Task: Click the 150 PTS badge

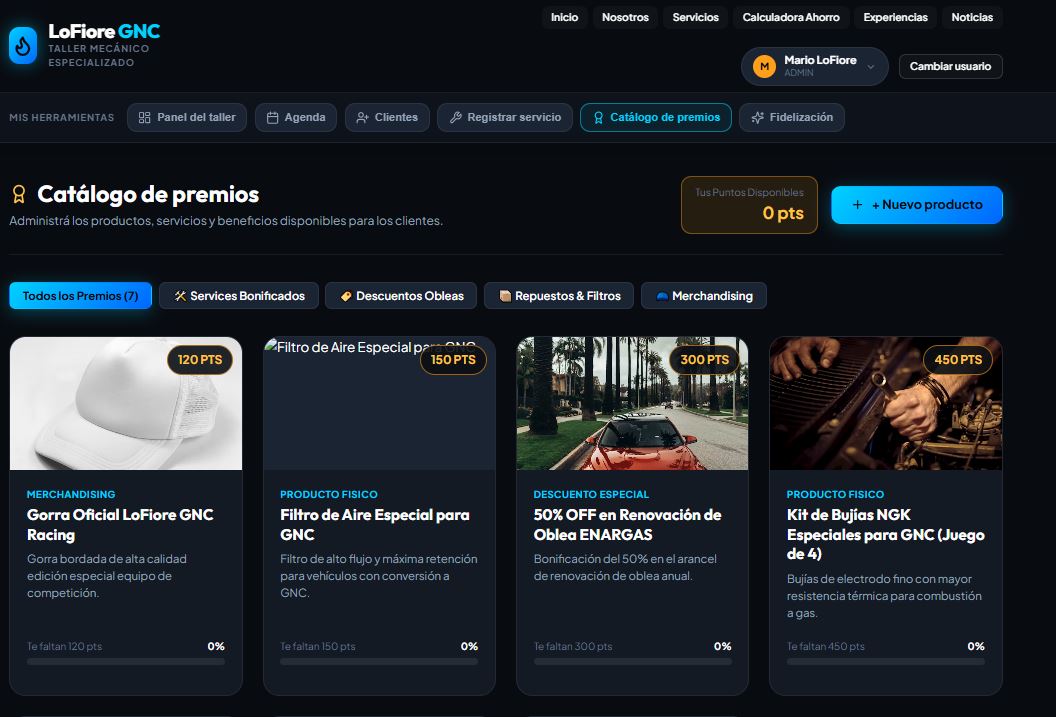Action: tap(453, 360)
